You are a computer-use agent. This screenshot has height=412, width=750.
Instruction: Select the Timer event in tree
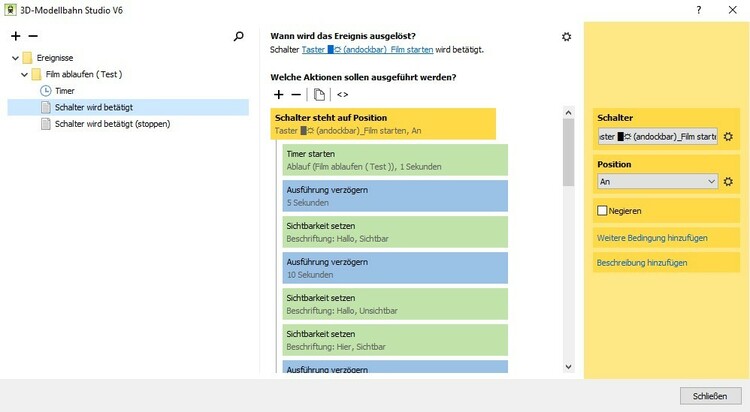[x=64, y=91]
